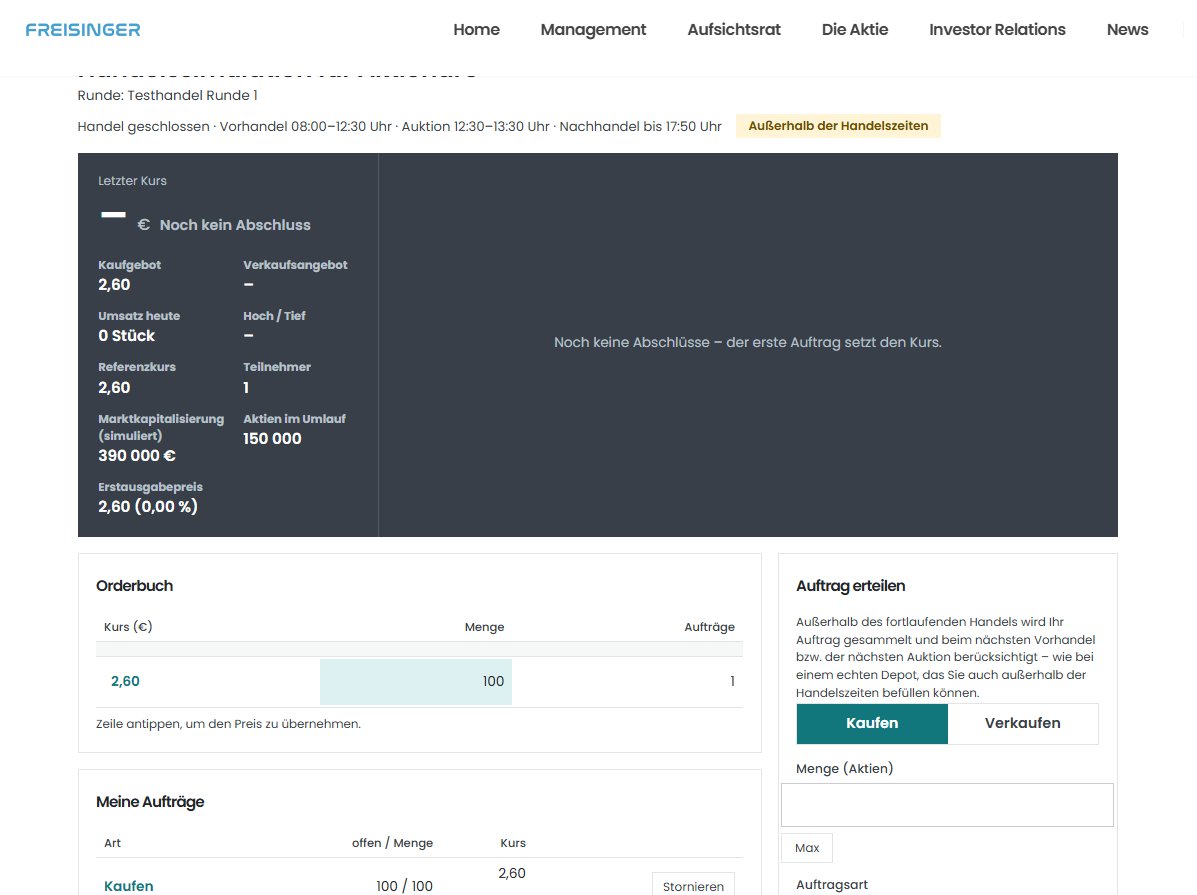This screenshot has height=895, width=1197.
Task: Focus the Menge (Aktien) input field
Action: click(947, 805)
